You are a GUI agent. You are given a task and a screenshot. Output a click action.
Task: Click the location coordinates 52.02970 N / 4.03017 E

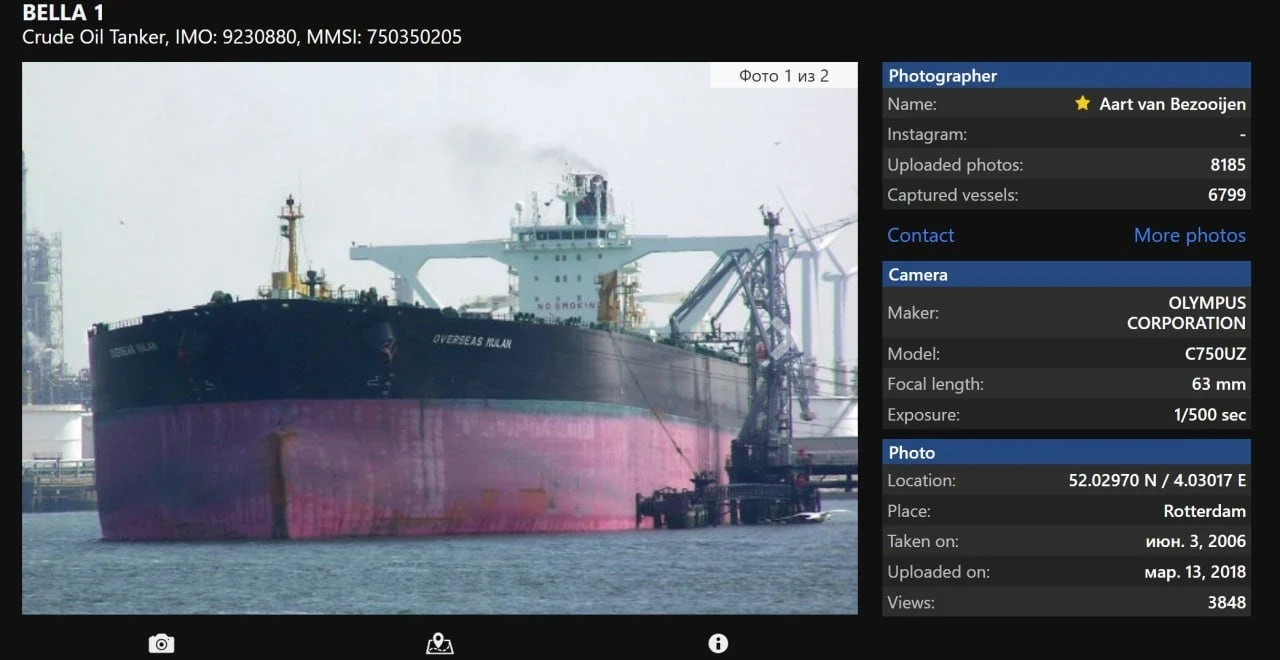point(1157,481)
